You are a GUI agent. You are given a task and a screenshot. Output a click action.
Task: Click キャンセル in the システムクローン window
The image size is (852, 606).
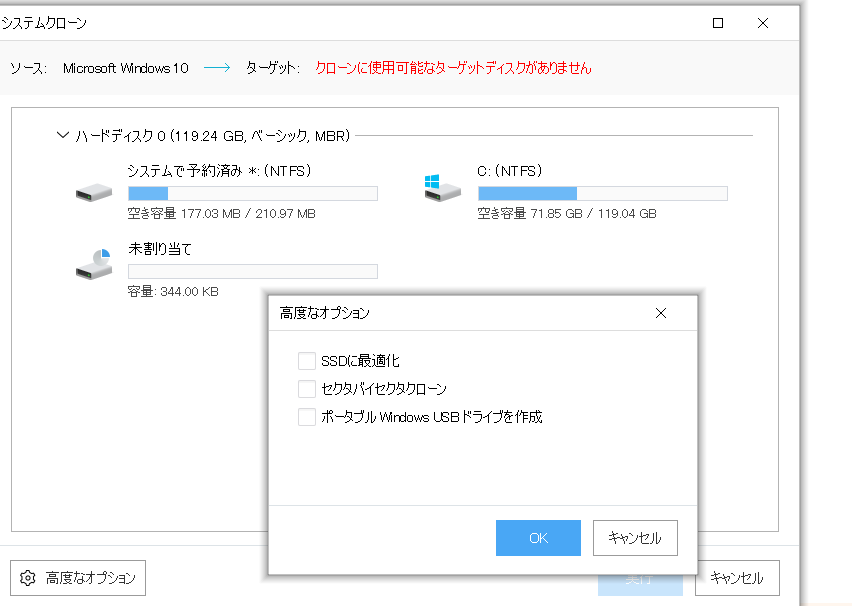(737, 578)
